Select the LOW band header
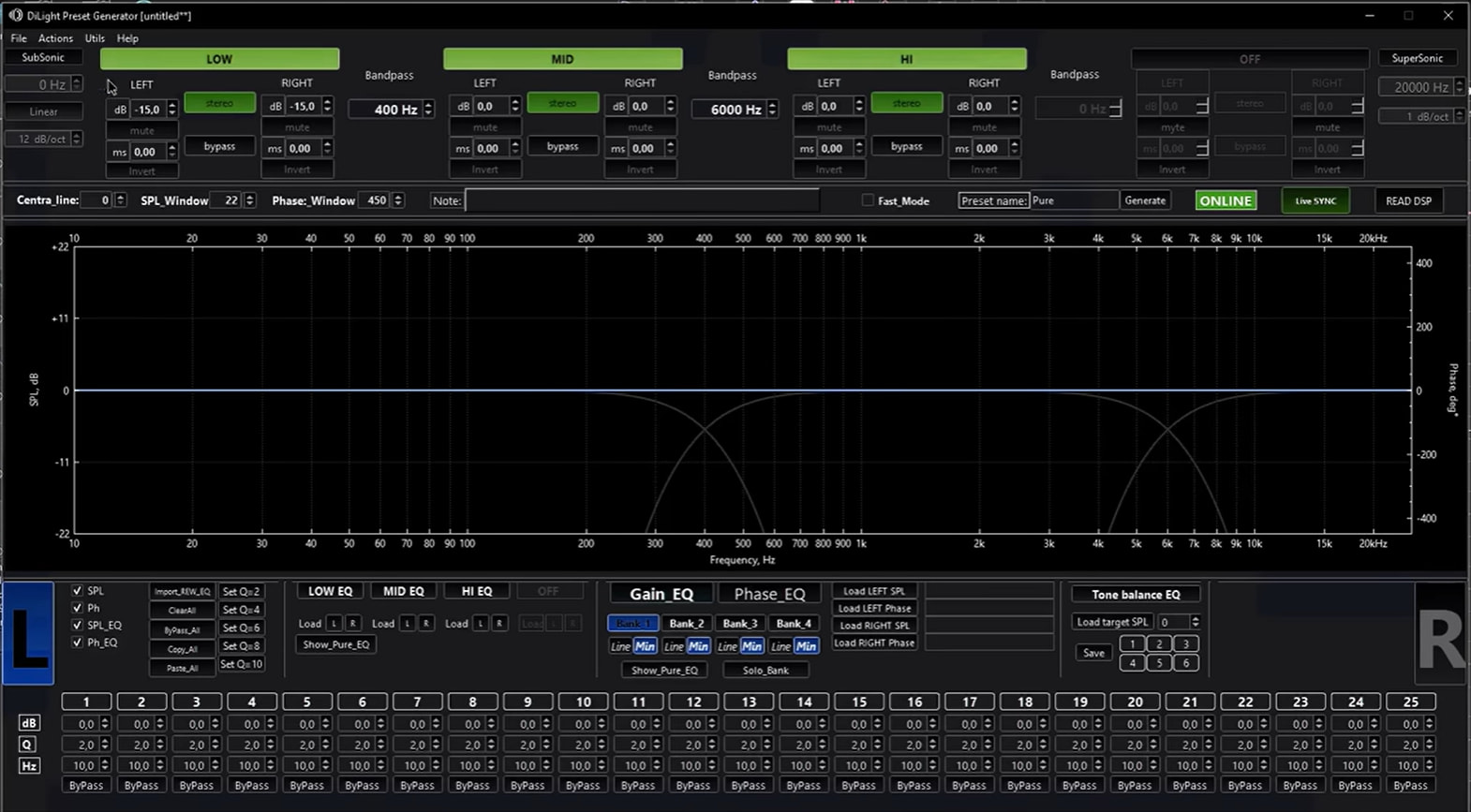Viewport: 1471px width, 812px height. coord(219,59)
